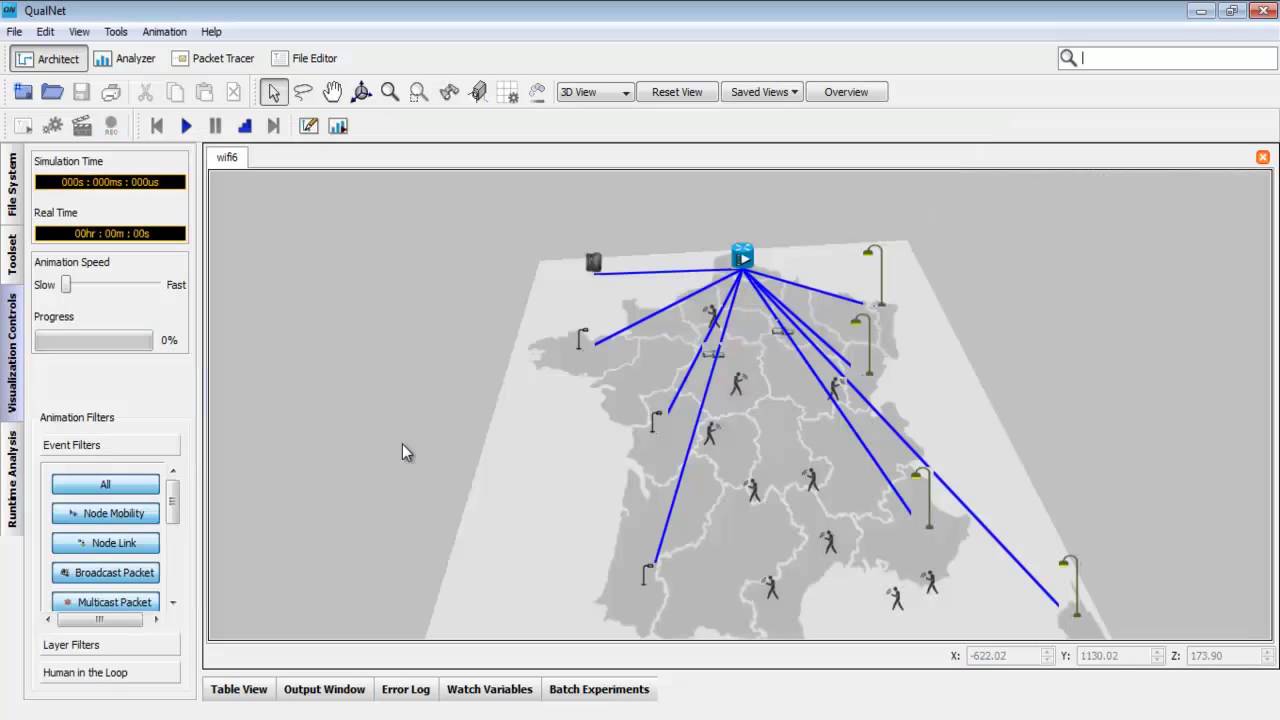Image resolution: width=1280 pixels, height=720 pixels.
Task: Select the zoom-to-region tool
Action: 419,92
